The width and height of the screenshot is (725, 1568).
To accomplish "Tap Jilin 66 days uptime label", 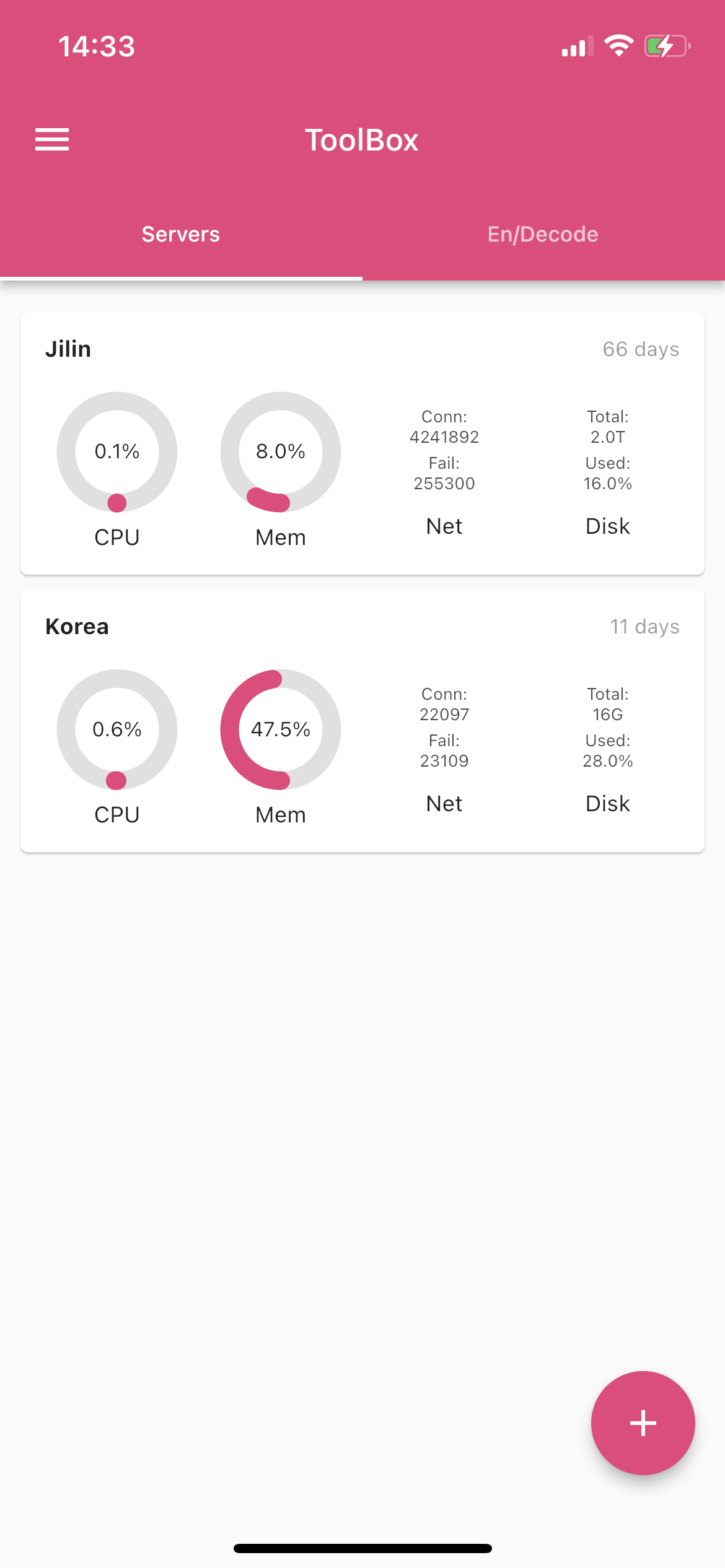I will [641, 349].
